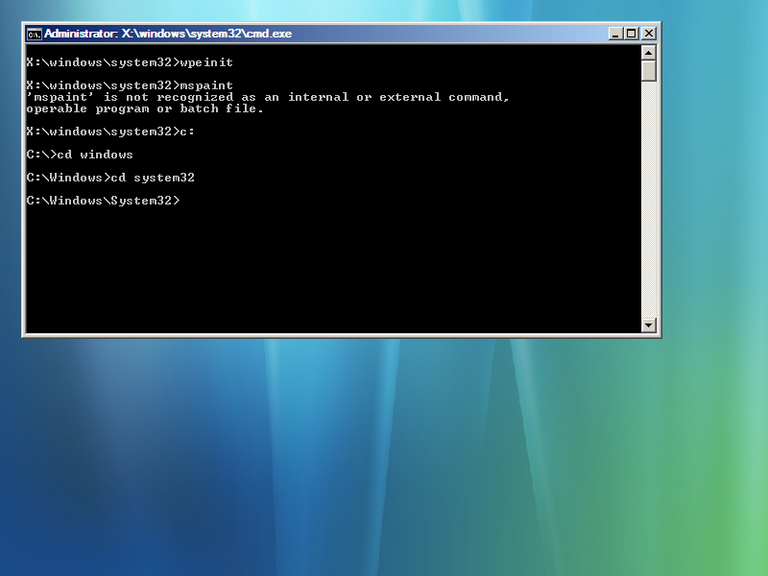This screenshot has height=576, width=768.
Task: Maximize the Administrator cmd.exe window
Action: (x=631, y=33)
